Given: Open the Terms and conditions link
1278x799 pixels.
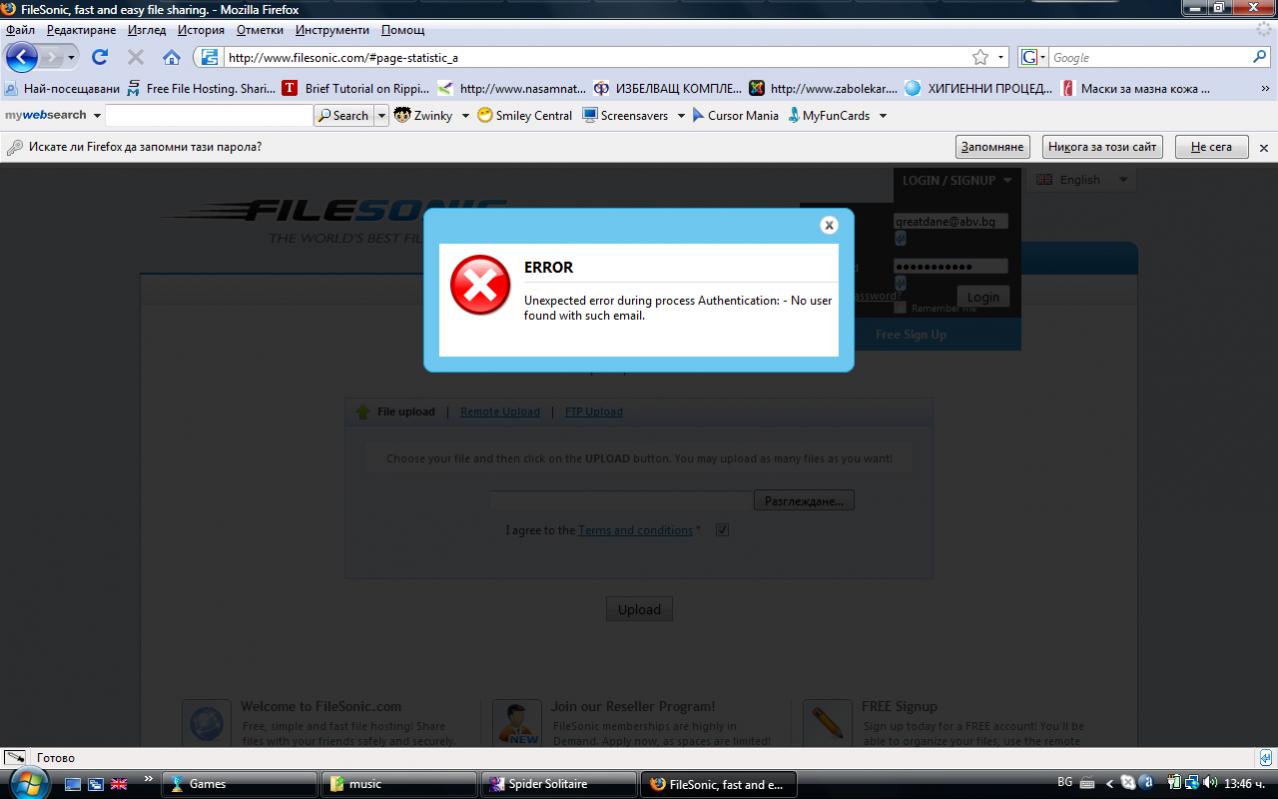Looking at the screenshot, I should click(x=635, y=530).
